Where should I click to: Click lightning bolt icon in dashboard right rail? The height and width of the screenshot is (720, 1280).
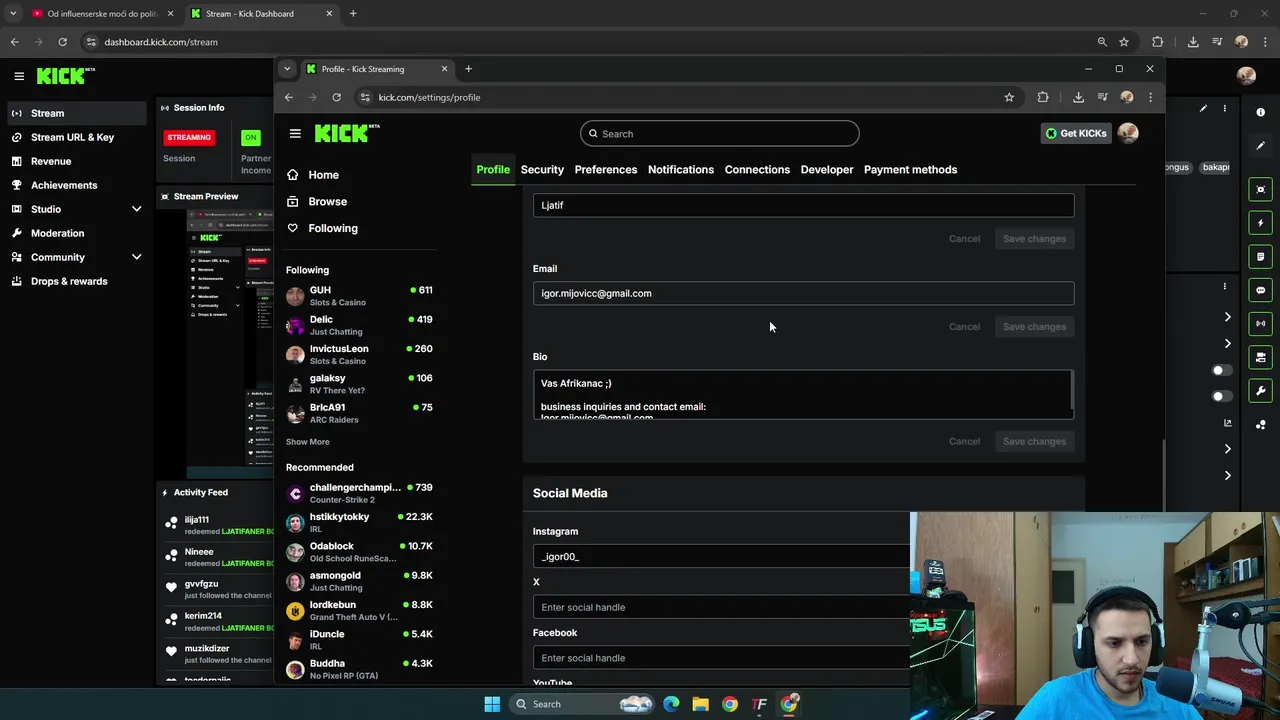[1260, 223]
